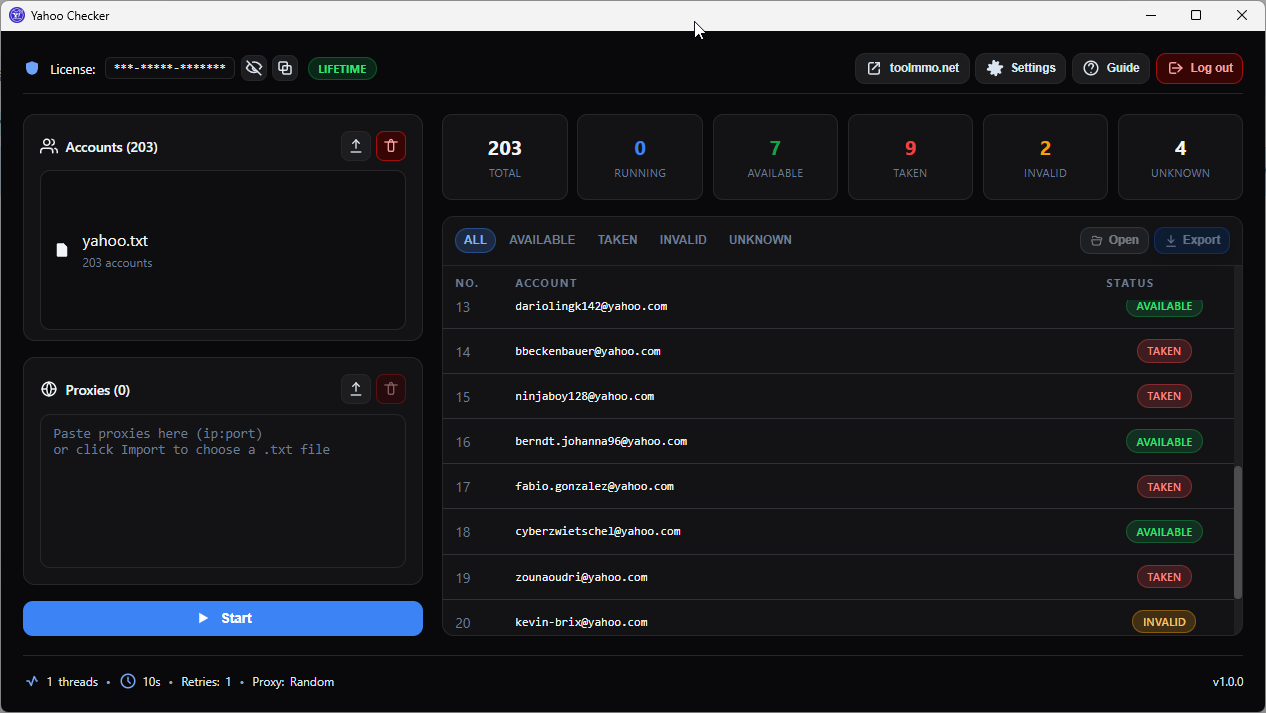The image size is (1266, 713).
Task: Delete accounts list with trash icon
Action: pyautogui.click(x=391, y=146)
